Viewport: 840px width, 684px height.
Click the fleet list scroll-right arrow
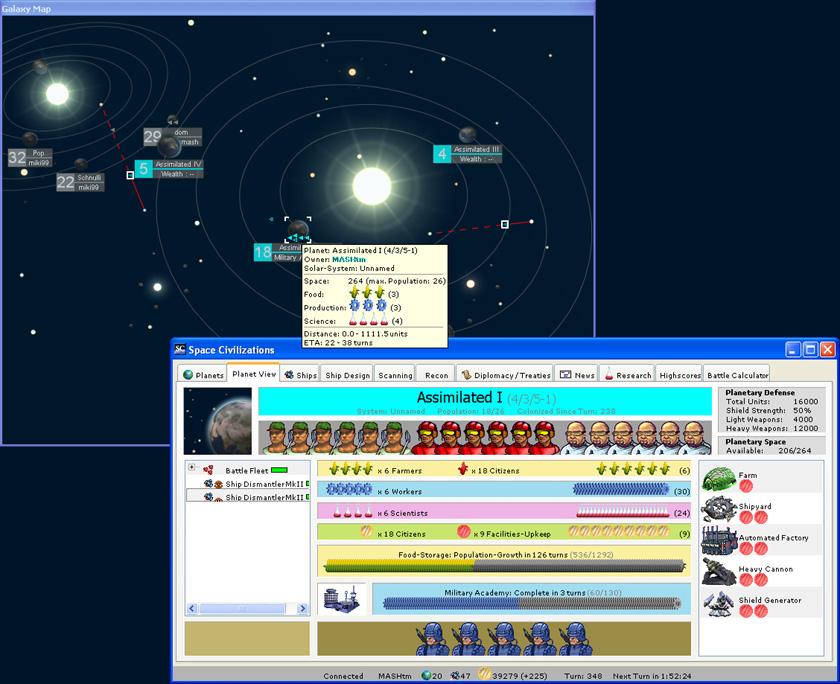(x=303, y=608)
